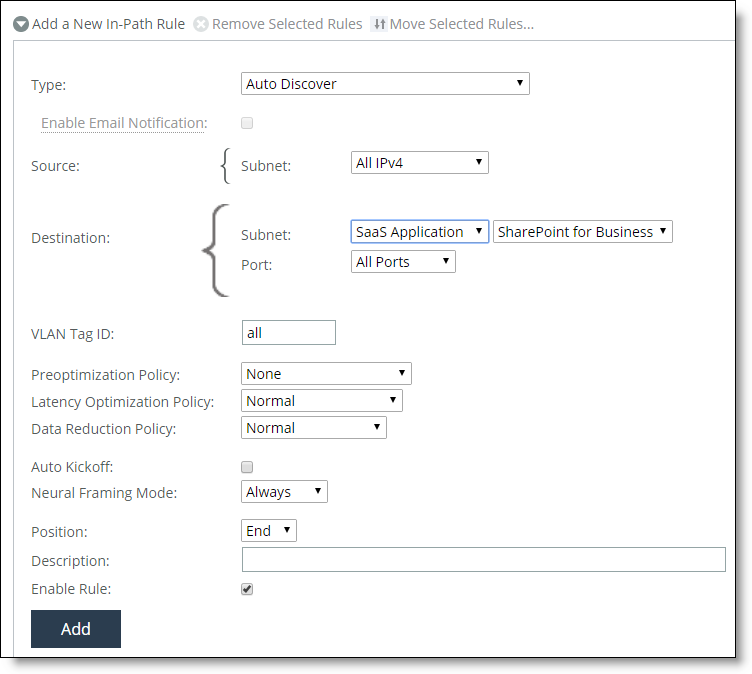The image size is (752, 674).
Task: Uncheck the Enable Rule checkbox
Action: coord(247,589)
